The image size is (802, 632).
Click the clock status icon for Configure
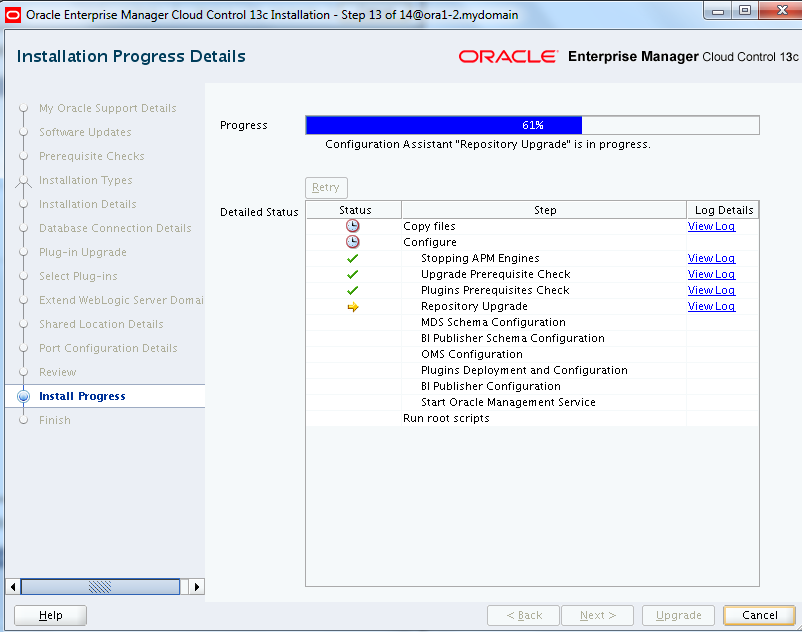[x=352, y=242]
